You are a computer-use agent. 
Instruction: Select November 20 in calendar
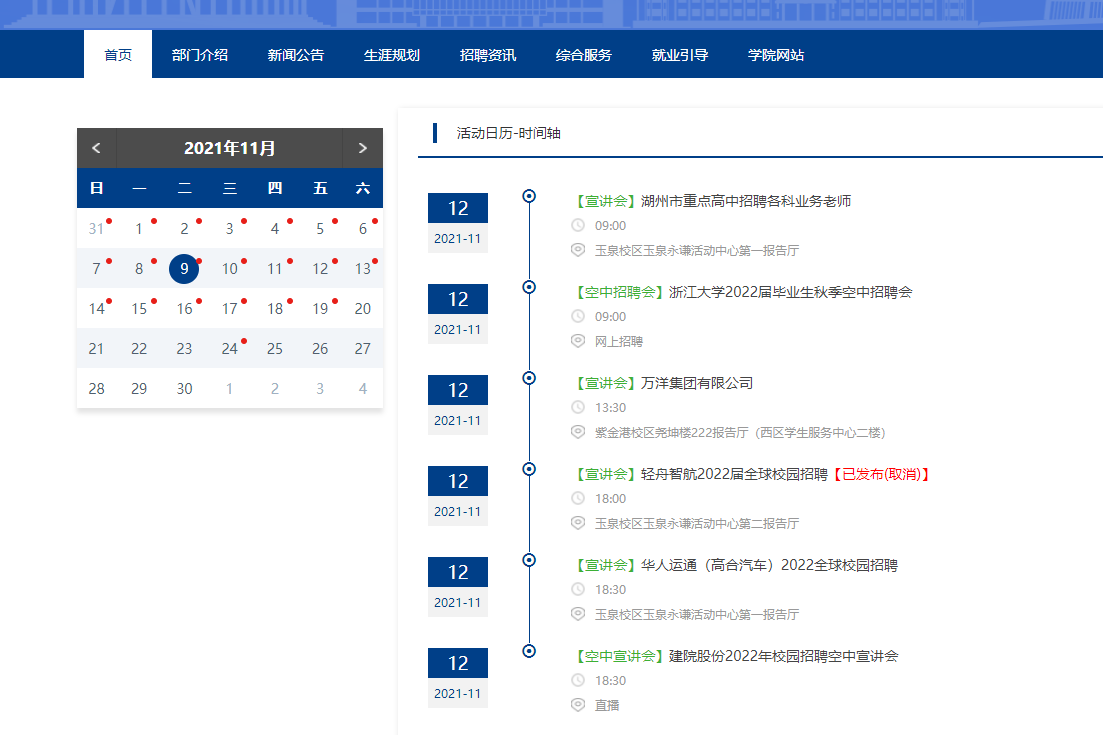(363, 309)
